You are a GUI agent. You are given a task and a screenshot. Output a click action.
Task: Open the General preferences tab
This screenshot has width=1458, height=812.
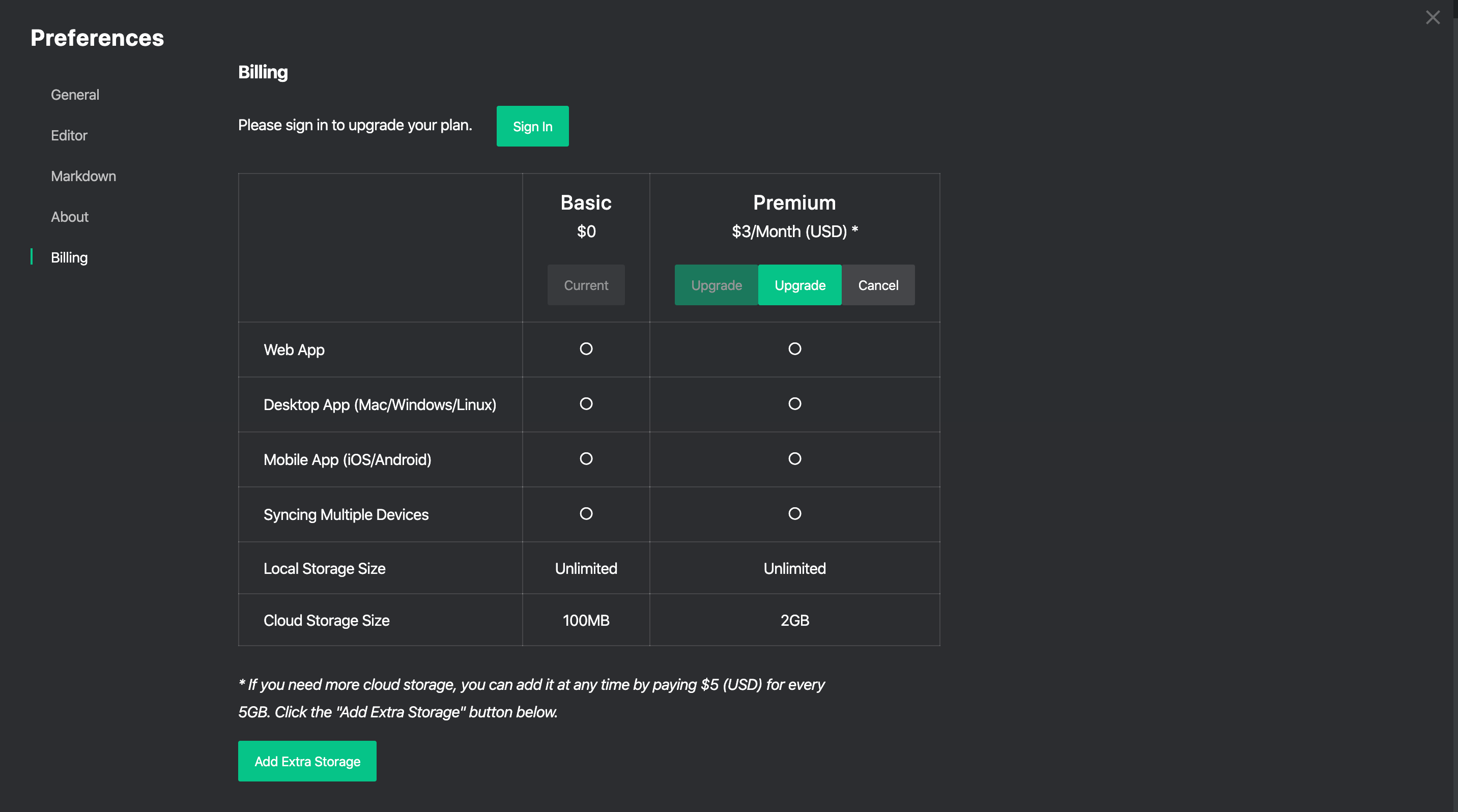(75, 95)
